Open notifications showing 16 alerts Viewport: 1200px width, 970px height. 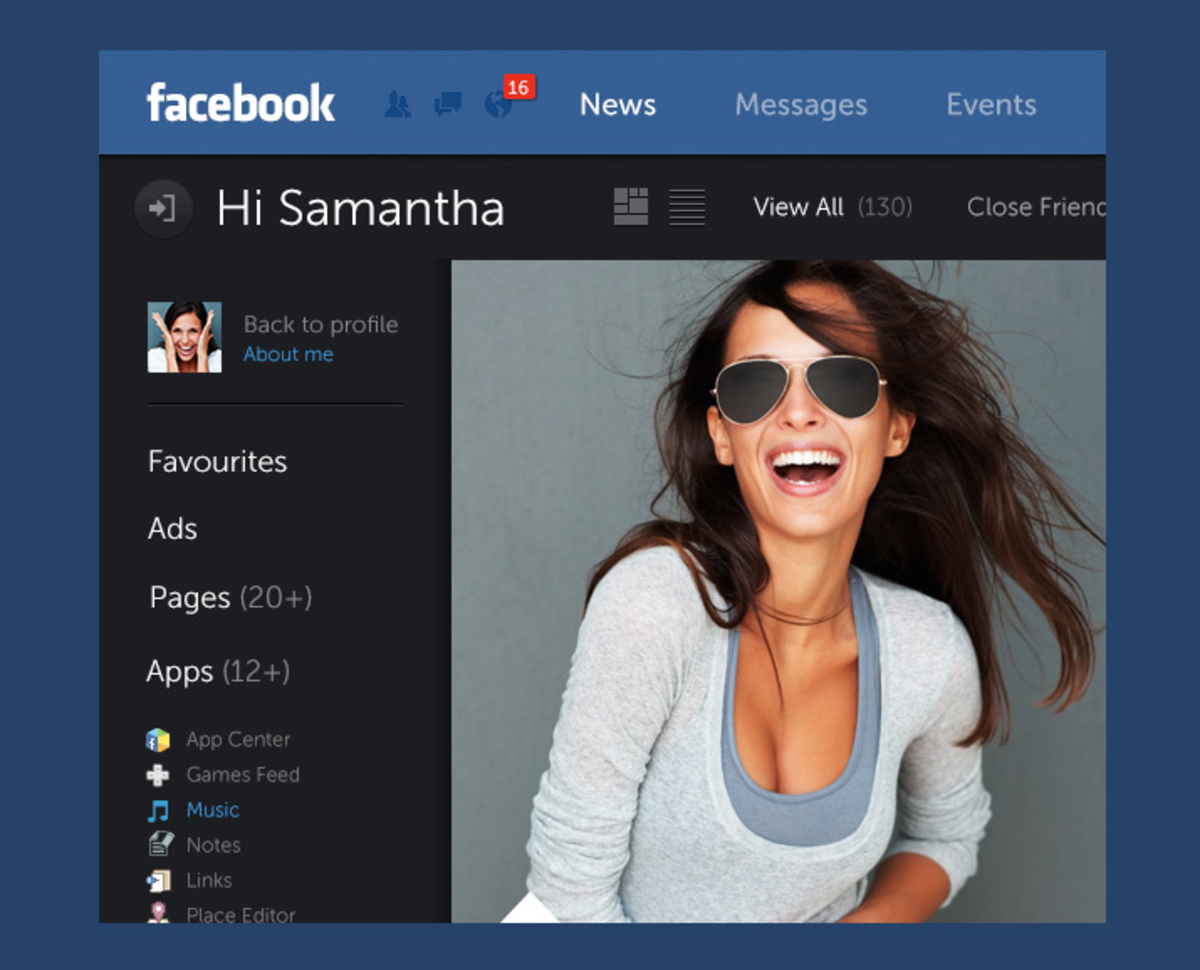coord(500,103)
